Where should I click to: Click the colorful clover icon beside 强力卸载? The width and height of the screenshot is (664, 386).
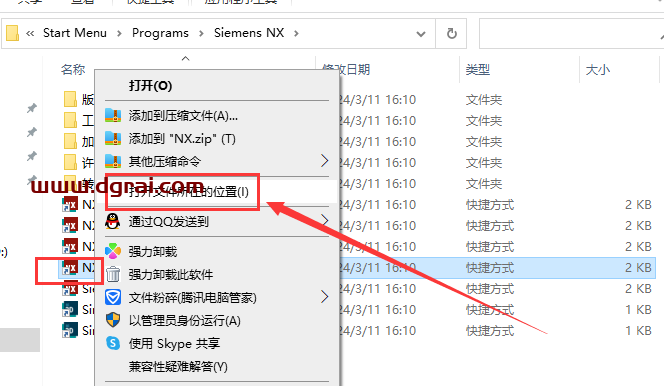(x=113, y=251)
